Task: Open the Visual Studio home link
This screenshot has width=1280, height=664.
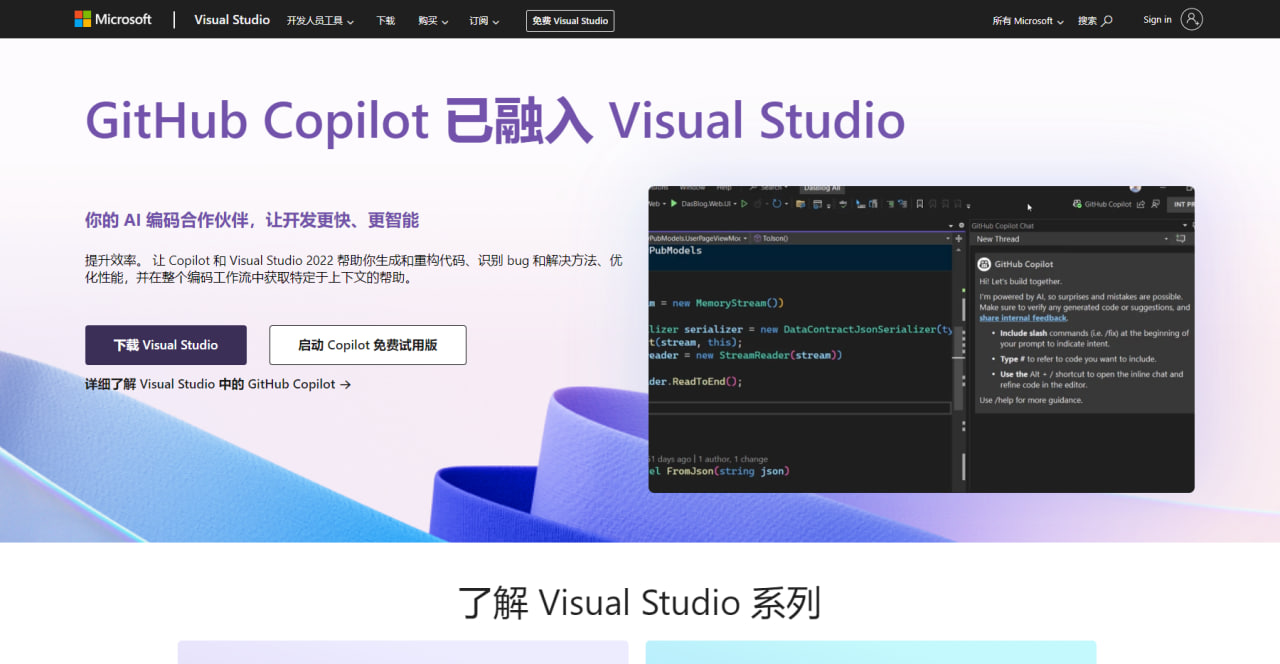Action: coord(232,19)
